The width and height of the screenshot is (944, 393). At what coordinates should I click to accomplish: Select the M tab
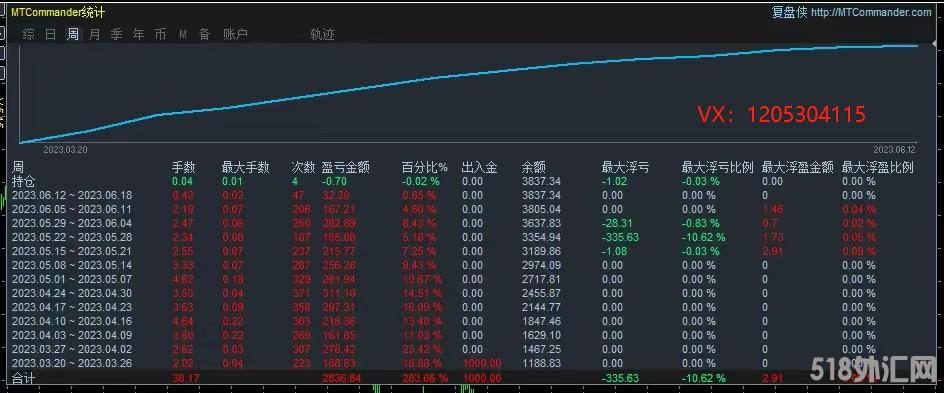pyautogui.click(x=182, y=35)
